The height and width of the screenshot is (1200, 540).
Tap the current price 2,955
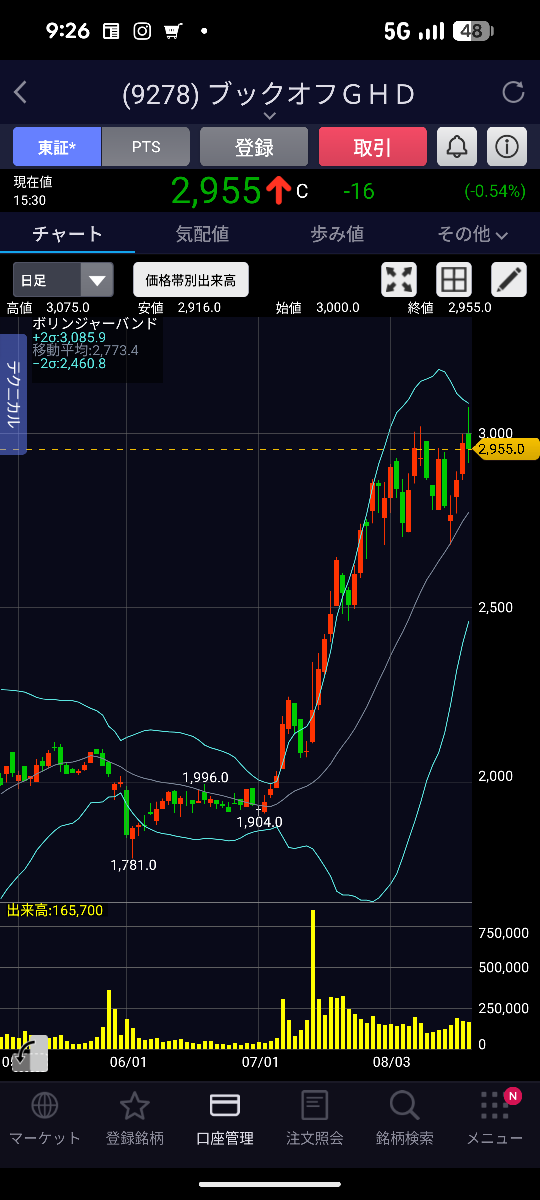coord(216,189)
